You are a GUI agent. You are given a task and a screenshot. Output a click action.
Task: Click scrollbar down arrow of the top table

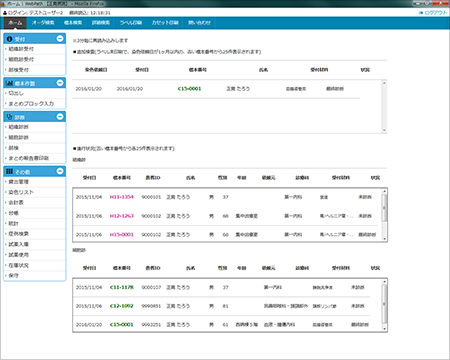click(384, 130)
